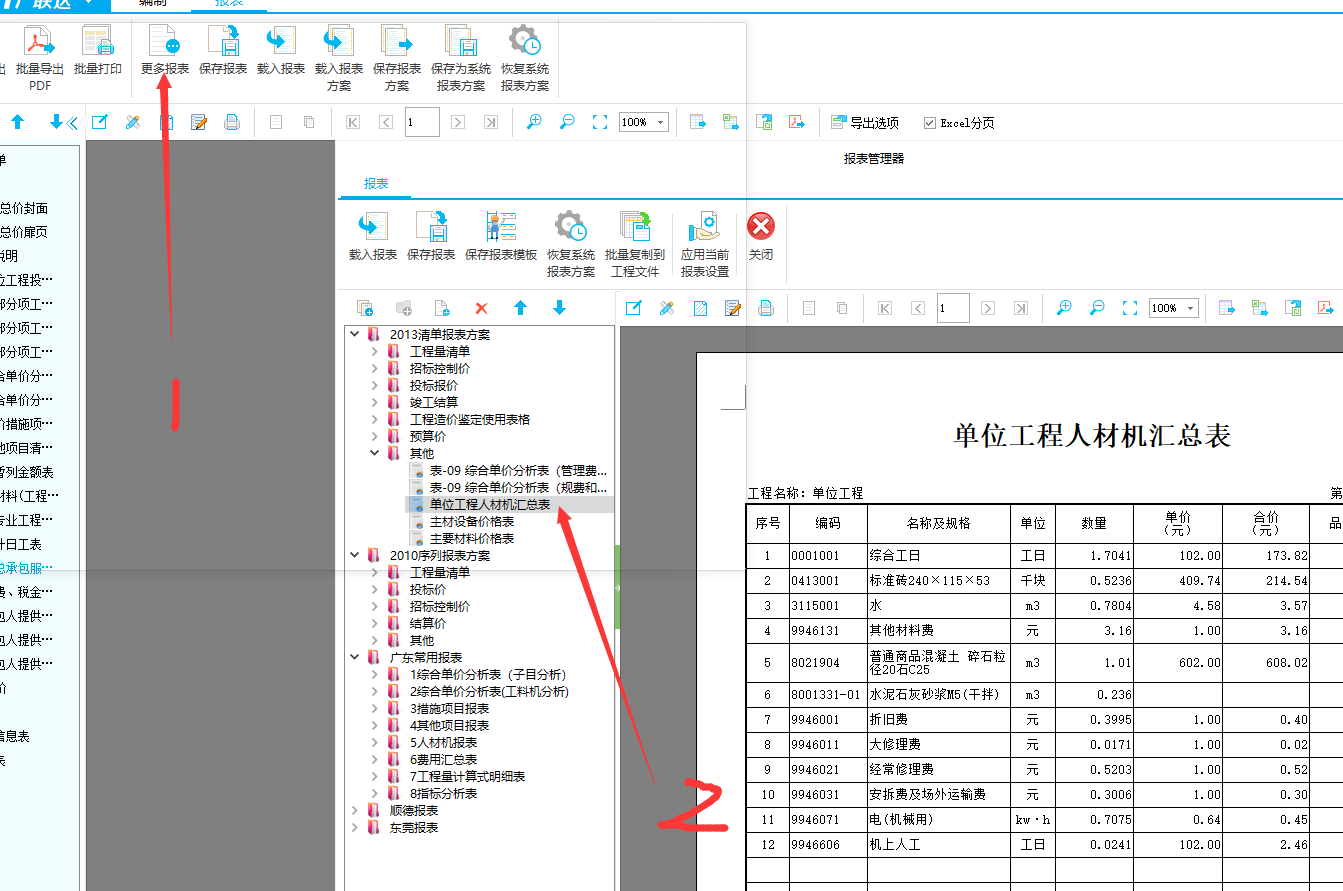Click 综合工日 cell in report table
This screenshot has width=1343, height=891.
(939, 555)
